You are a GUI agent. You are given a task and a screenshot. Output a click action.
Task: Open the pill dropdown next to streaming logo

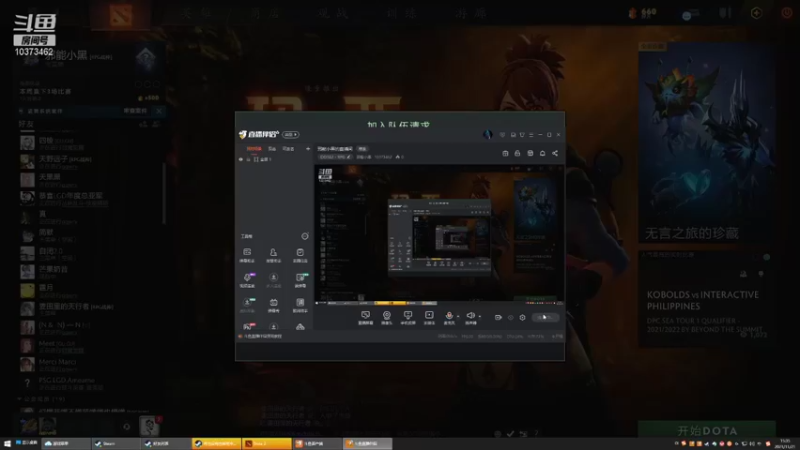pos(291,135)
